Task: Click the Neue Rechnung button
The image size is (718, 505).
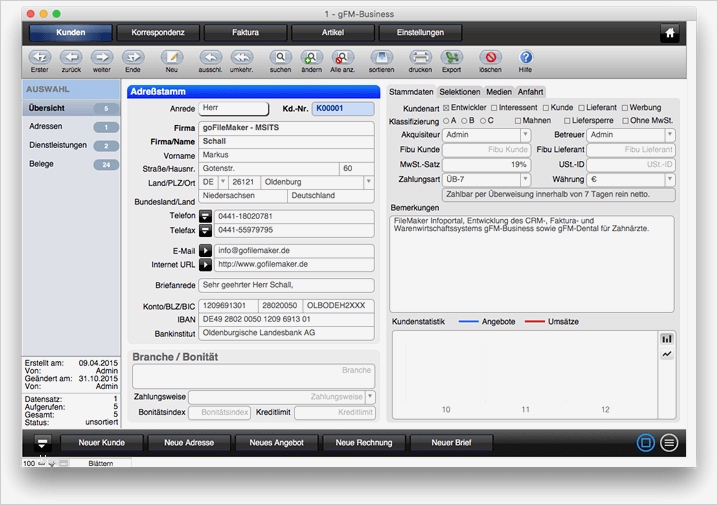Action: coord(365,442)
